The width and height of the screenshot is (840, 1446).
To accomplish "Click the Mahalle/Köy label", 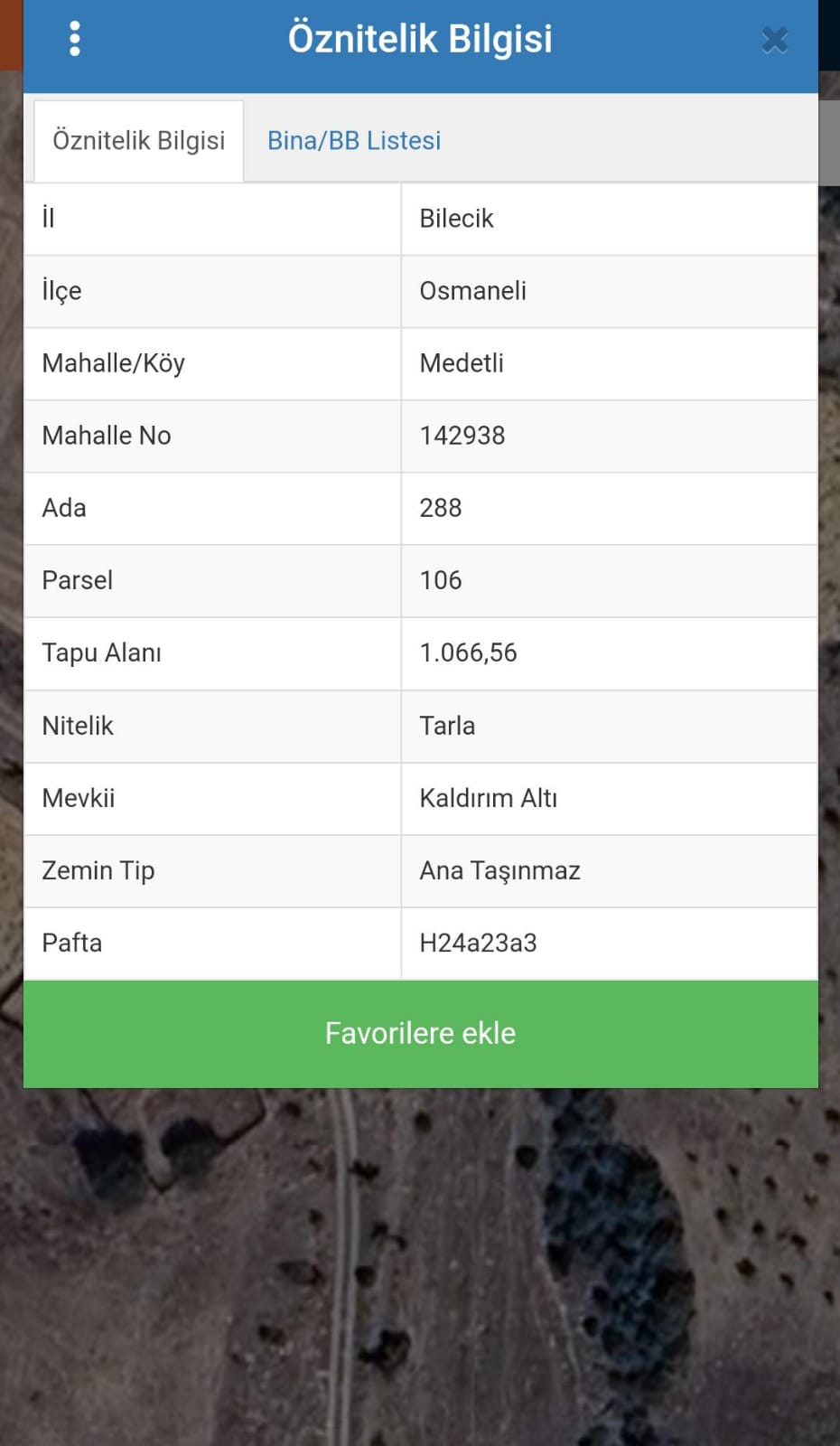I will tap(114, 363).
